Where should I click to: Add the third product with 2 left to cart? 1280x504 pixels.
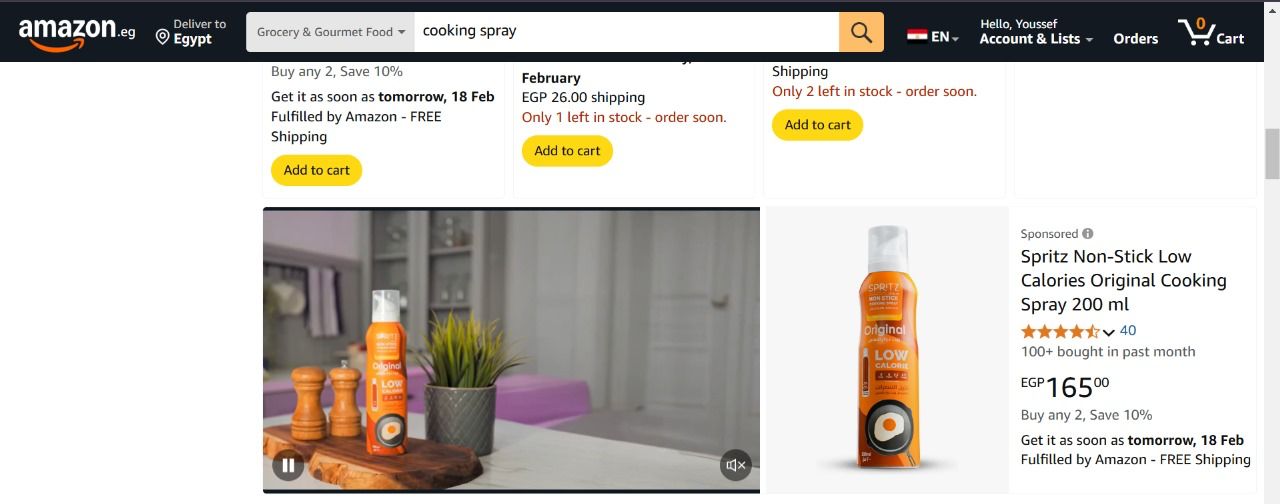817,125
